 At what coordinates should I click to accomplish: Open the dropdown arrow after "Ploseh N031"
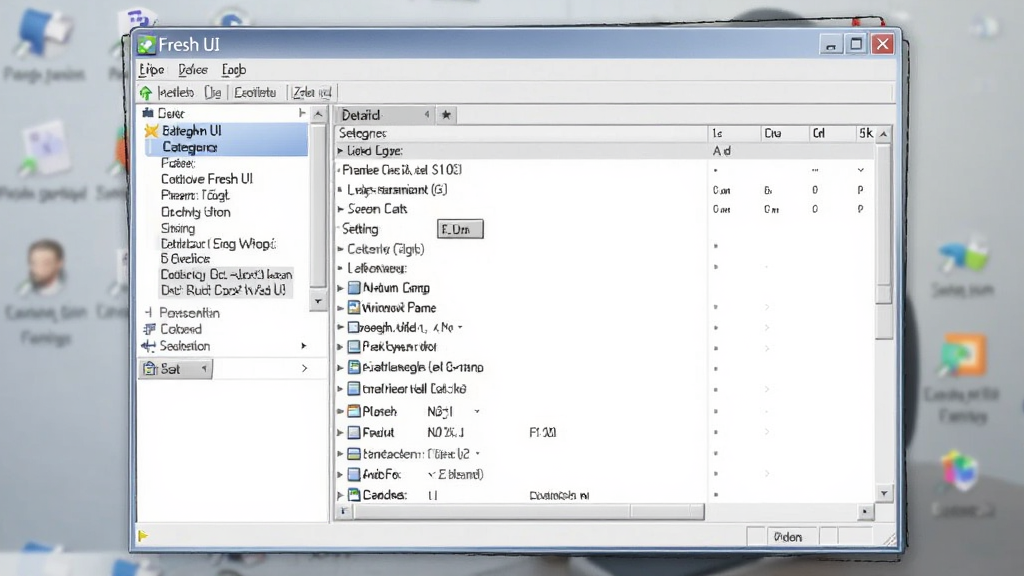tap(477, 411)
